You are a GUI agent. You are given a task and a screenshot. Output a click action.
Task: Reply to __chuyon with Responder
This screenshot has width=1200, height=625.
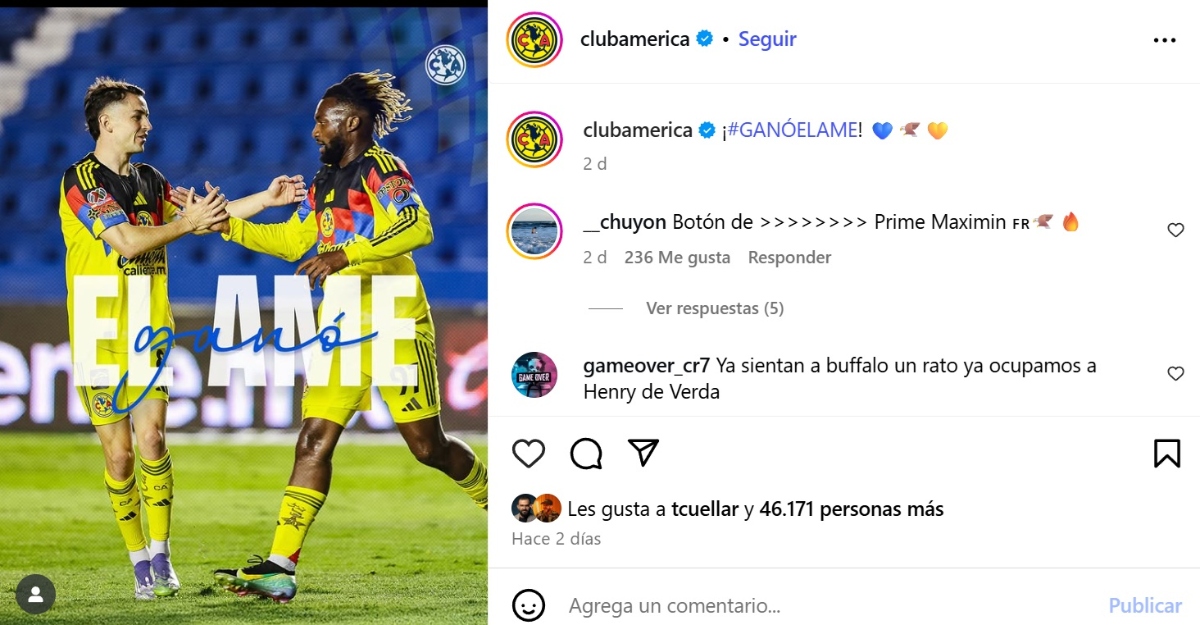[790, 257]
